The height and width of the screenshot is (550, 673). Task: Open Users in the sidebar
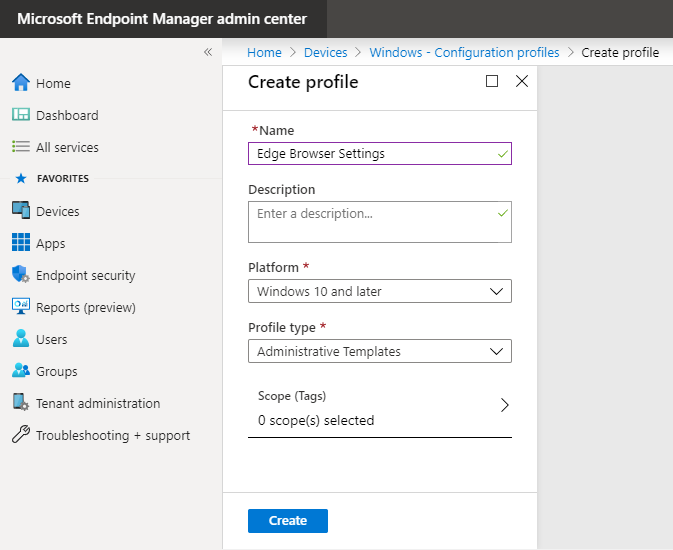click(x=52, y=339)
